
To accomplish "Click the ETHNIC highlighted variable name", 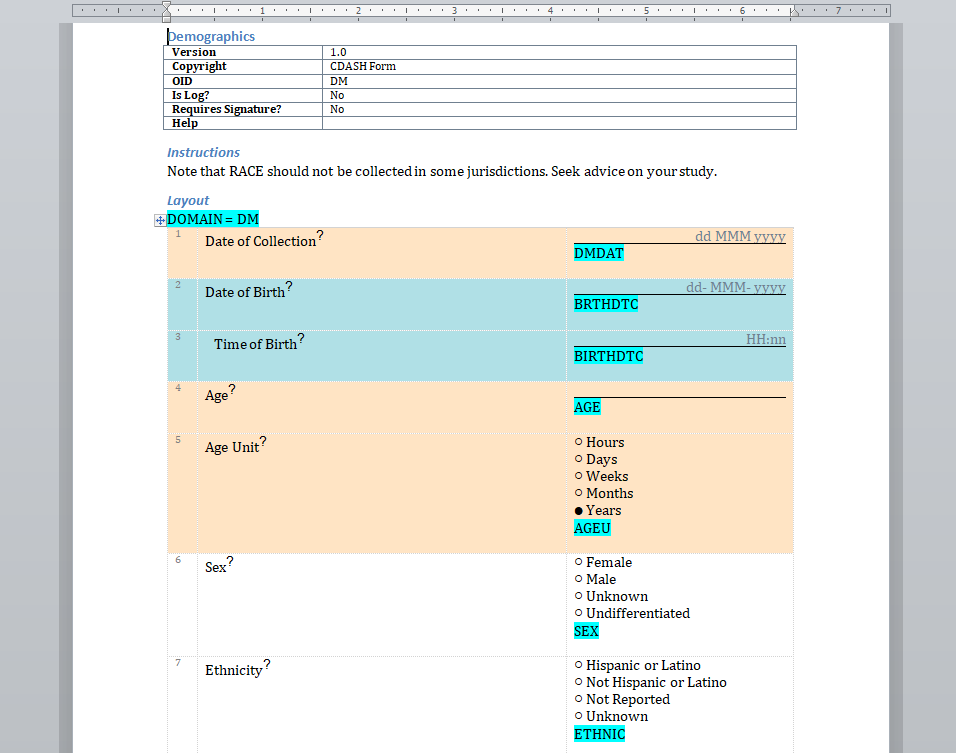I will pos(599,734).
